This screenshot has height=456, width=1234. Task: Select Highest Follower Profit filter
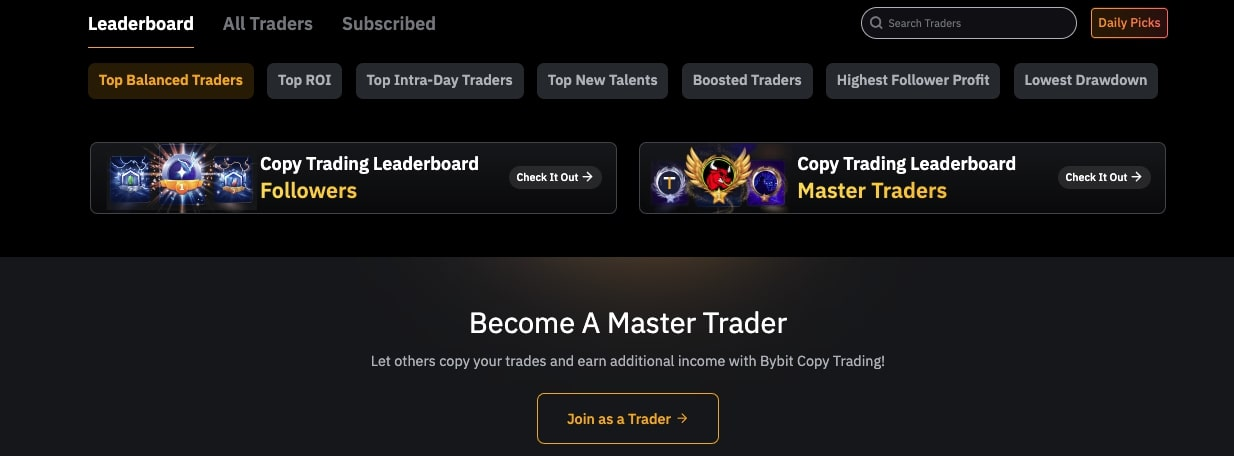coord(913,80)
